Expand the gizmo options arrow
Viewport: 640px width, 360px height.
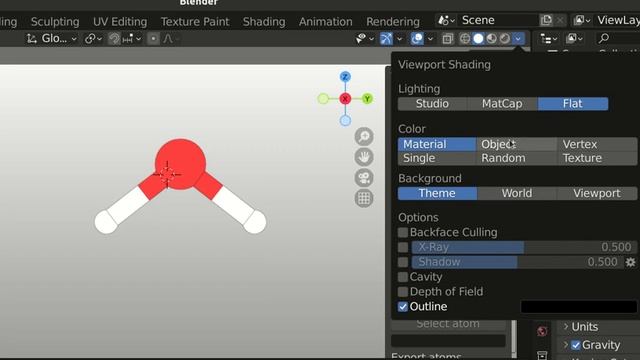(x=399, y=39)
